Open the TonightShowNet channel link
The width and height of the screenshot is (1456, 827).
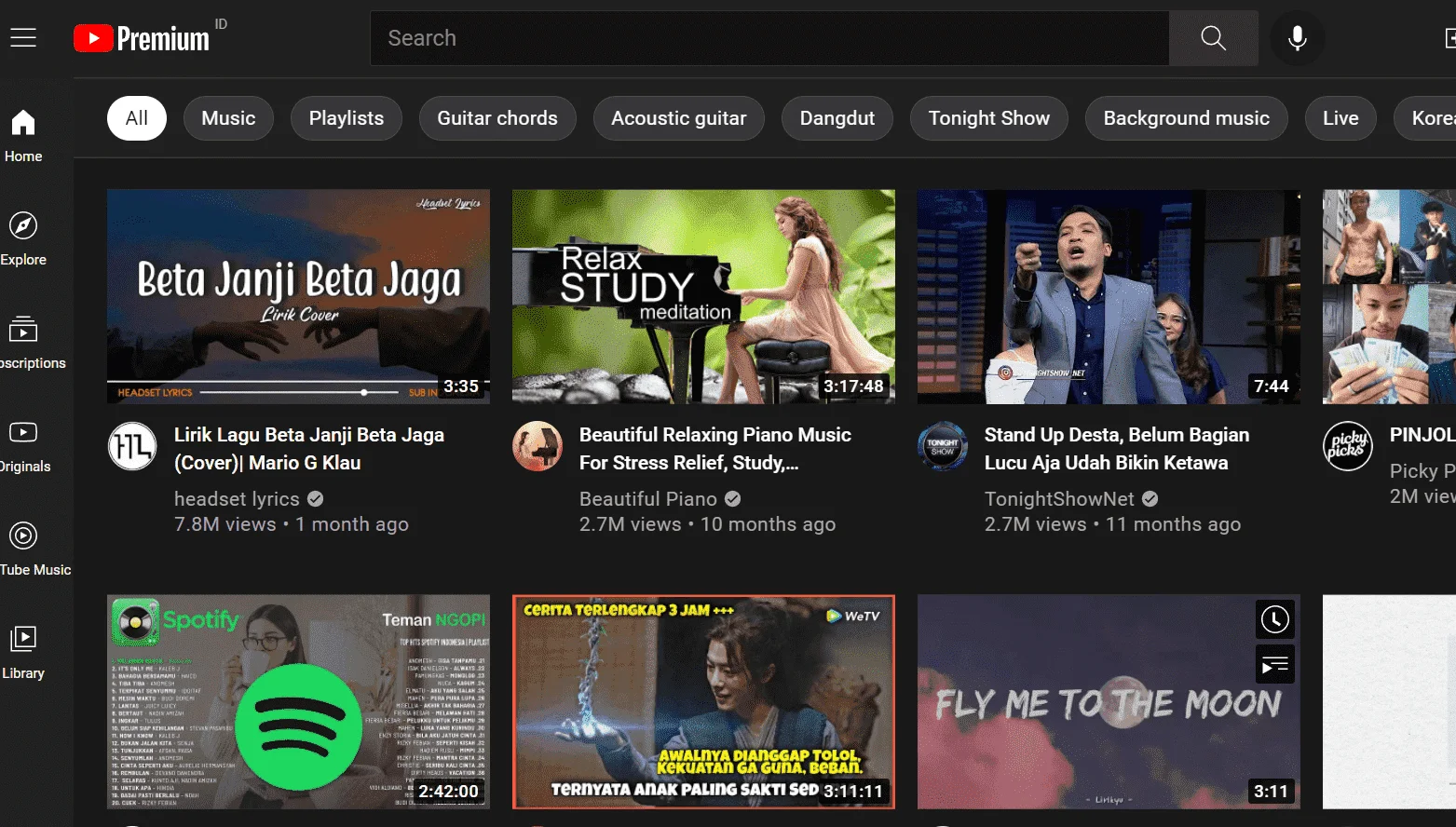pyautogui.click(x=1059, y=499)
